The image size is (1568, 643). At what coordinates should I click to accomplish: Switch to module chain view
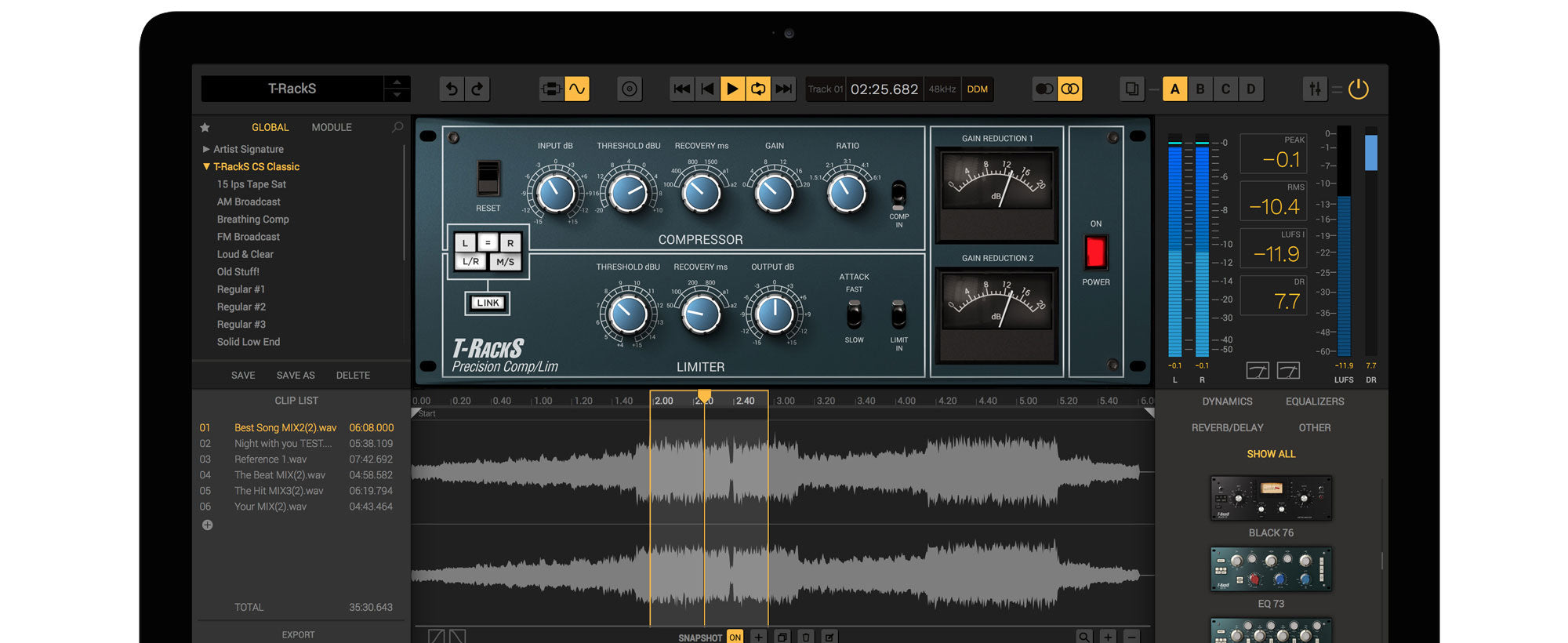click(x=552, y=89)
